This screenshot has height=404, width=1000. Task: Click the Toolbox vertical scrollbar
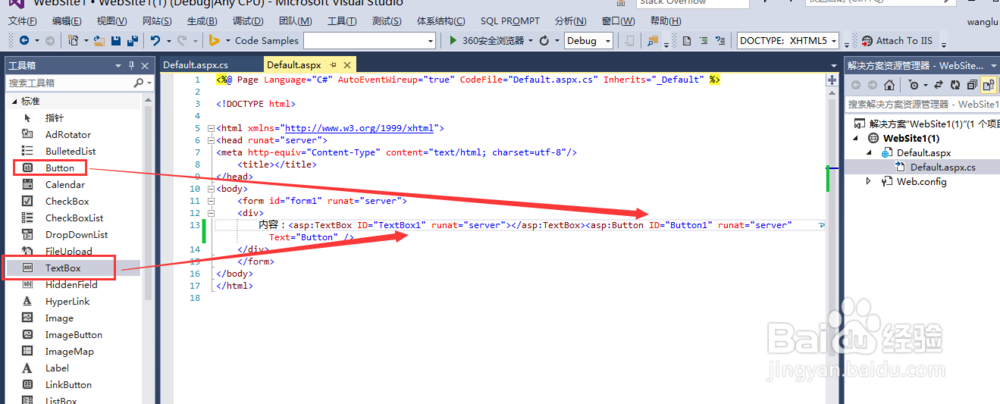coord(149,204)
